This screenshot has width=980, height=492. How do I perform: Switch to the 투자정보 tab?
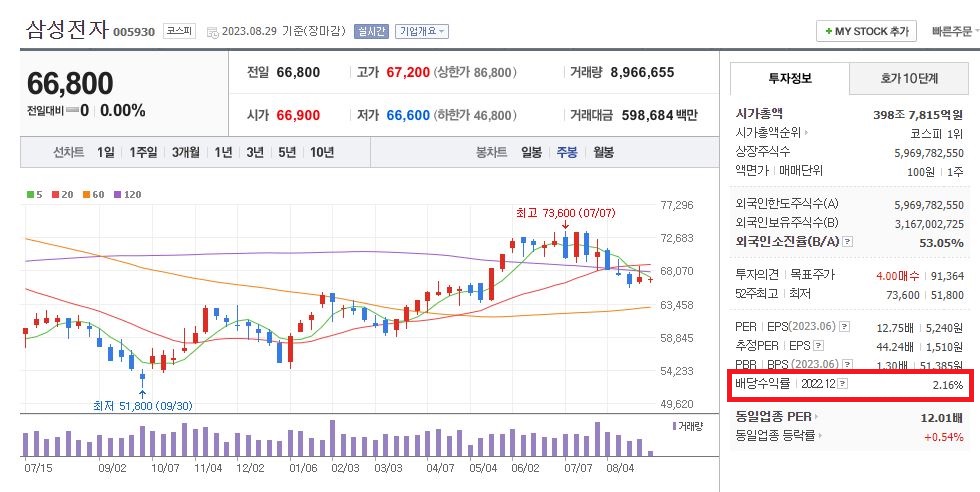[x=790, y=79]
